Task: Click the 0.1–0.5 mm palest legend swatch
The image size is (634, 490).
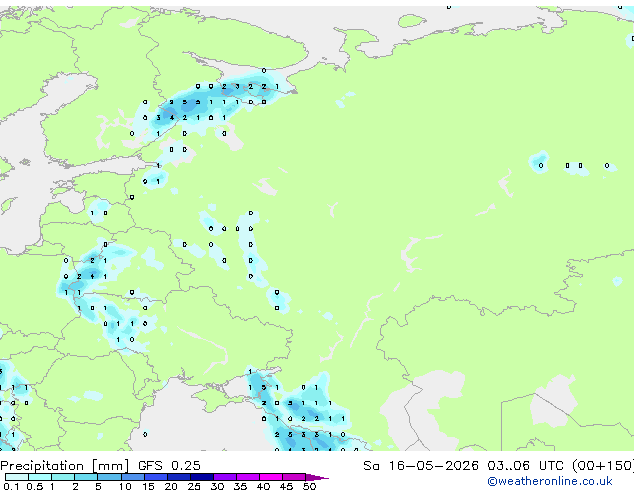Action: [x=17, y=477]
